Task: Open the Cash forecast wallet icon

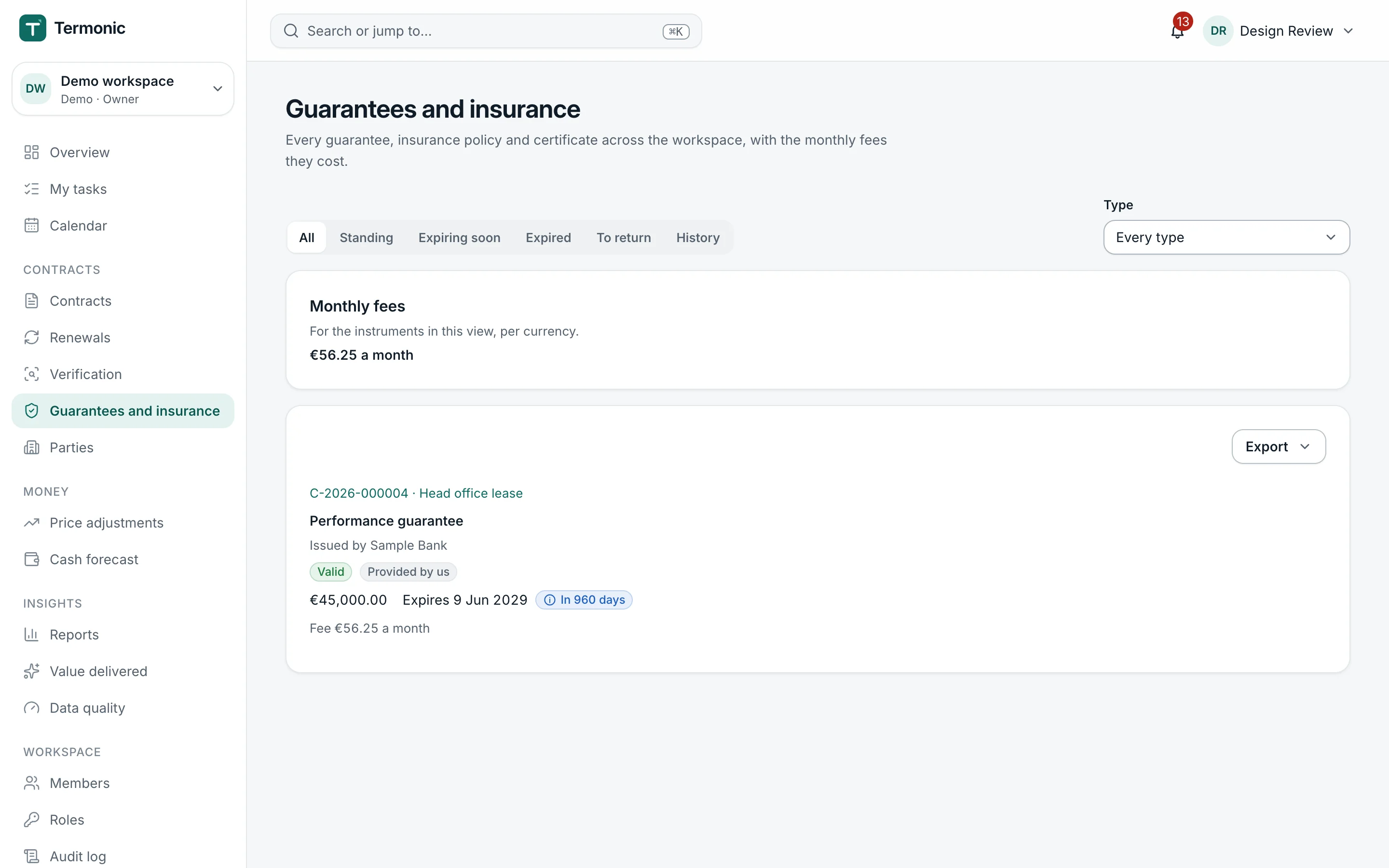Action: pyautogui.click(x=31, y=559)
